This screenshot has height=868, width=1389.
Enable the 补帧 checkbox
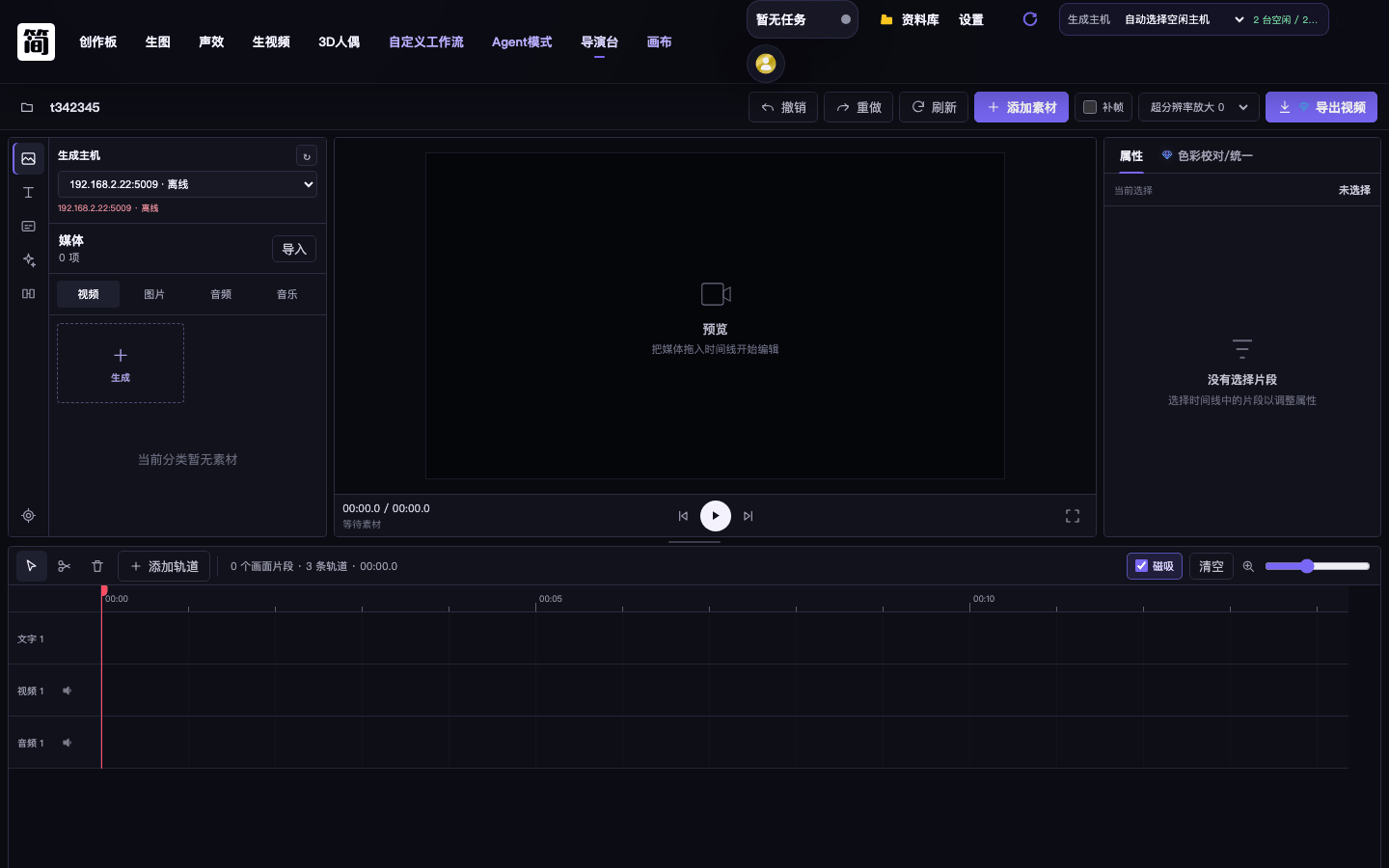tap(1090, 107)
